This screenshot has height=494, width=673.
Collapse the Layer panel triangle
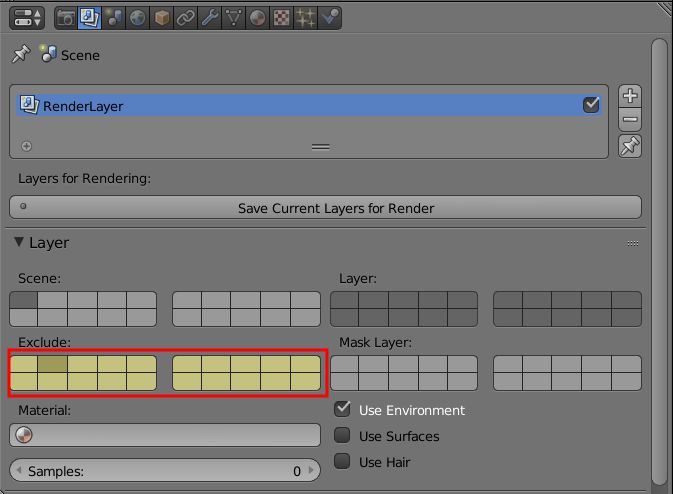pos(19,242)
